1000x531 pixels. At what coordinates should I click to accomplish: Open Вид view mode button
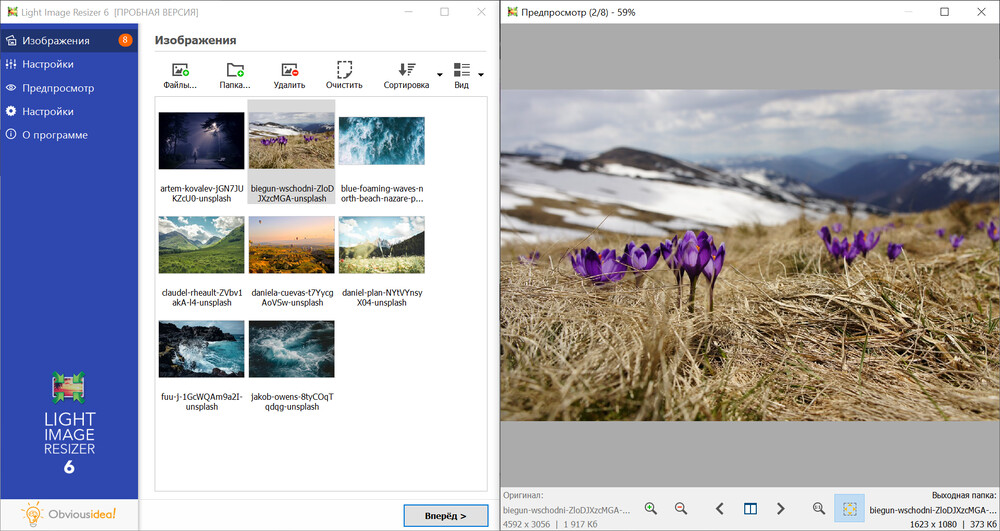[x=462, y=76]
